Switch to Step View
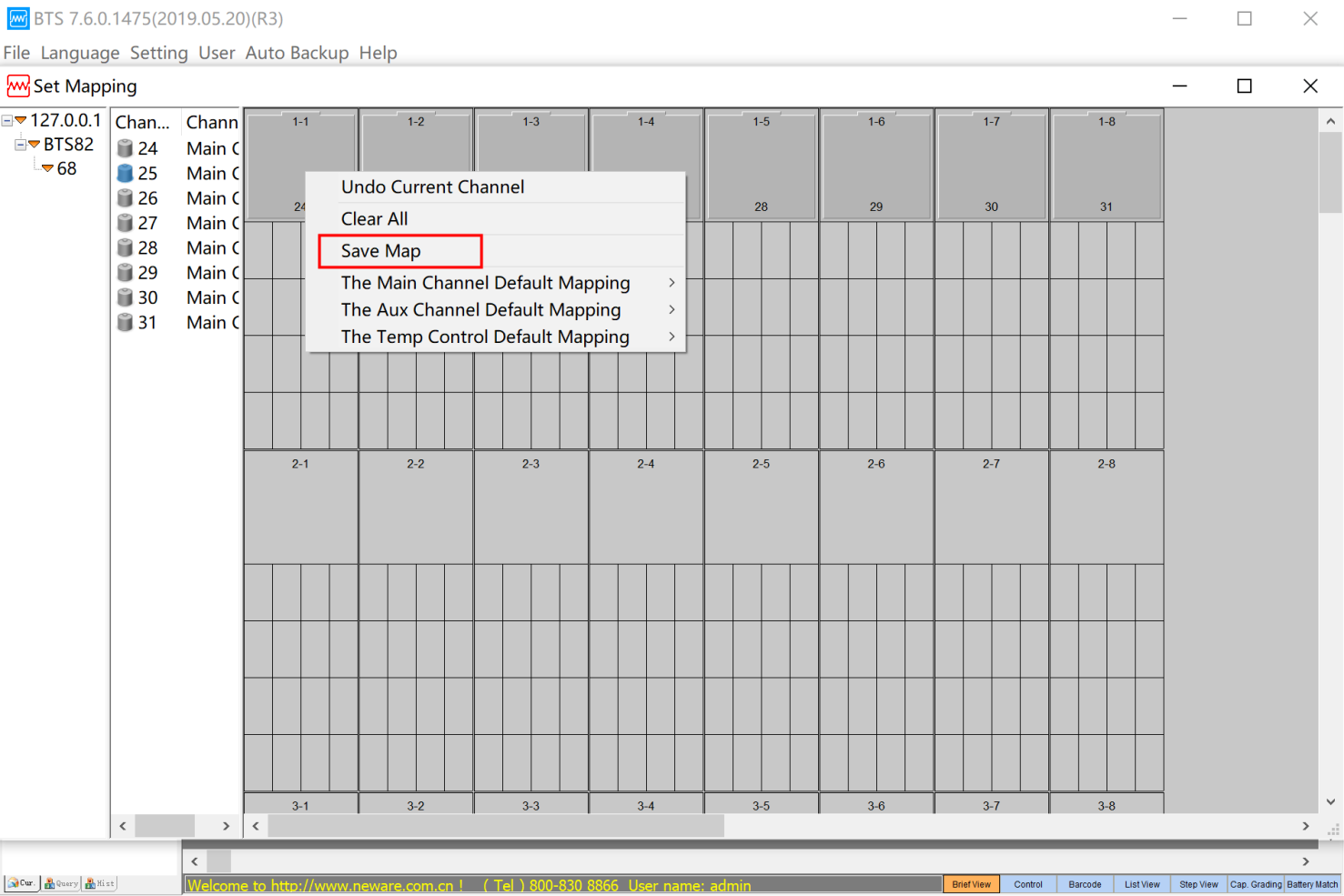Image resolution: width=1344 pixels, height=896 pixels. (1198, 884)
